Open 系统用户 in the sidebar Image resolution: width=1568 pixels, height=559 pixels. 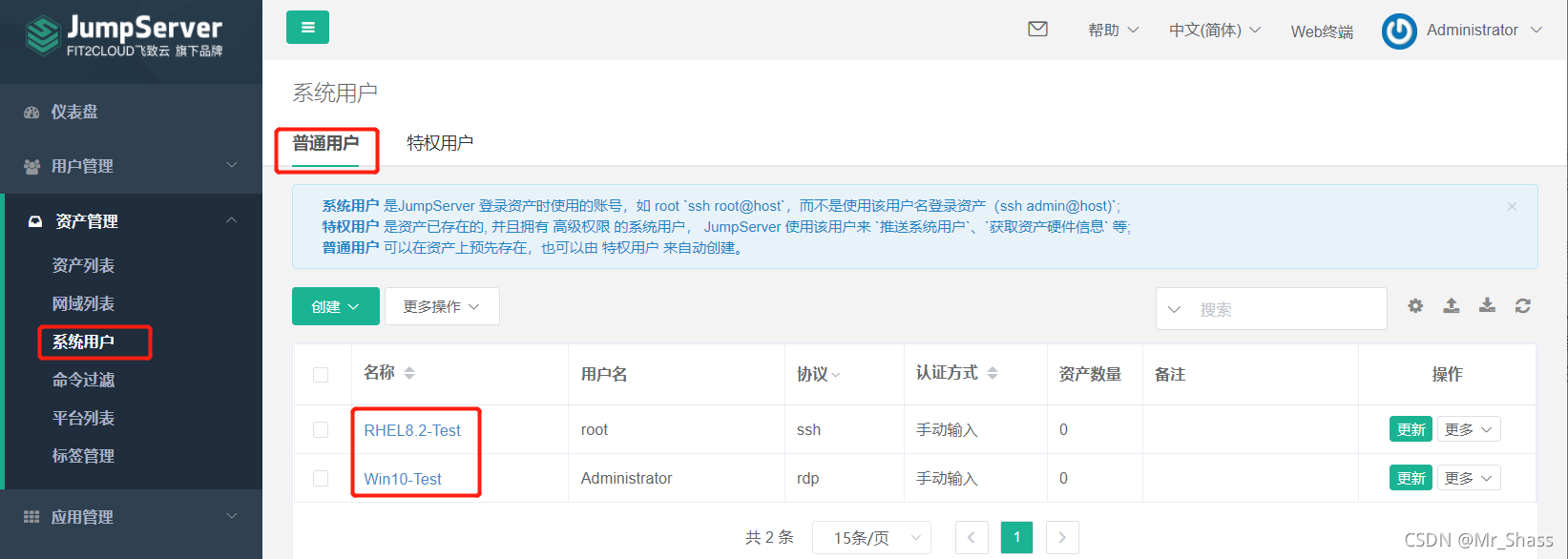click(x=83, y=342)
